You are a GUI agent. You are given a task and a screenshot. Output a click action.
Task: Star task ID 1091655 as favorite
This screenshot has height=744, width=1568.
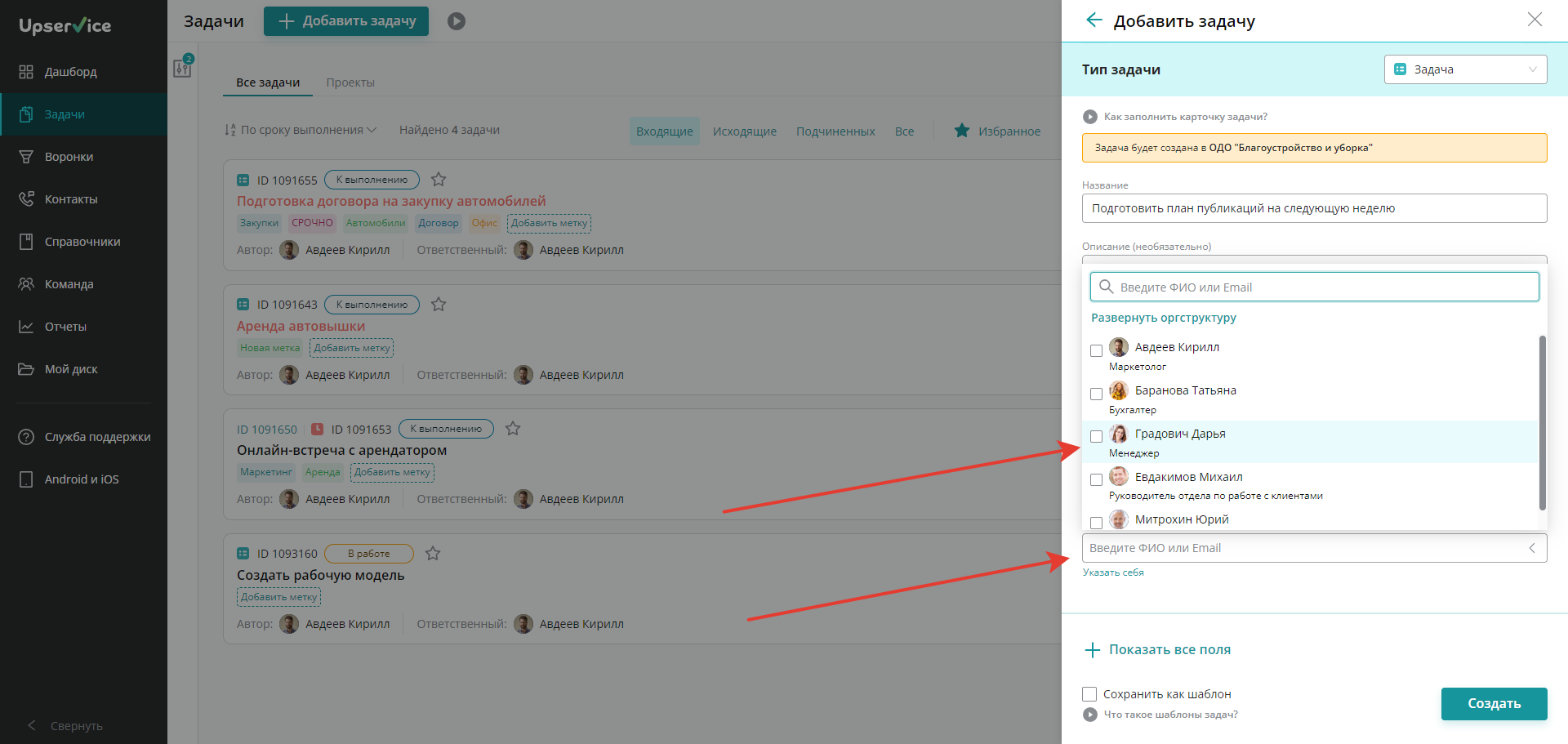(x=439, y=179)
